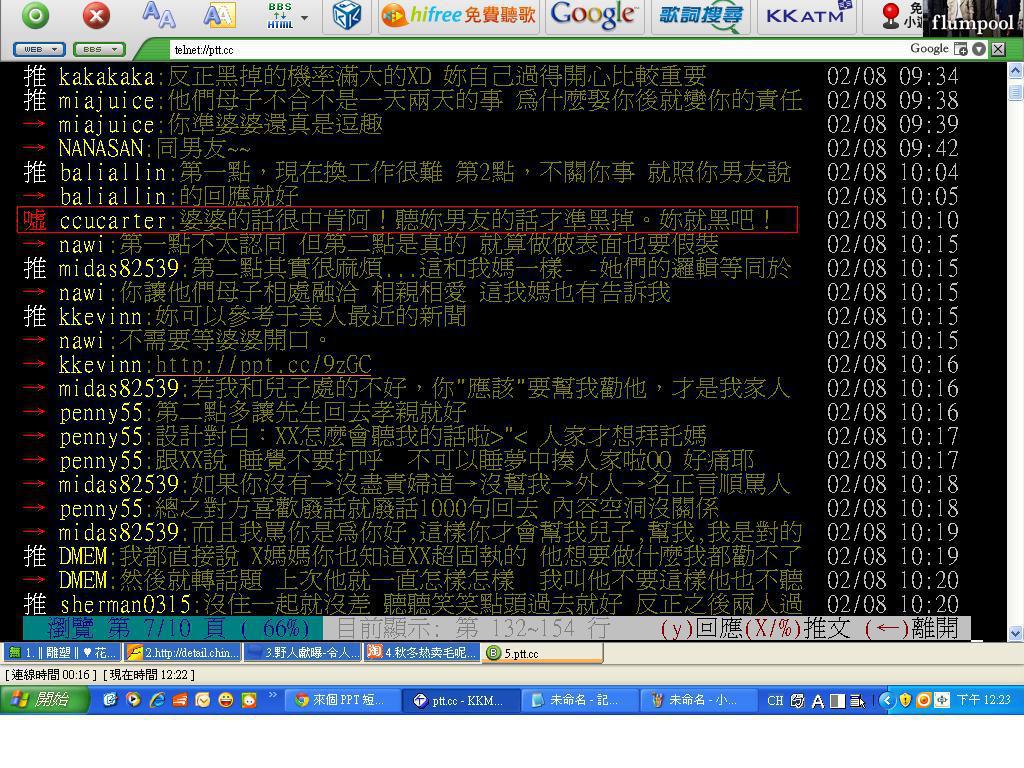Select the 5.ptt.cc tab
The height and width of the screenshot is (768, 1024).
pyautogui.click(x=542, y=652)
